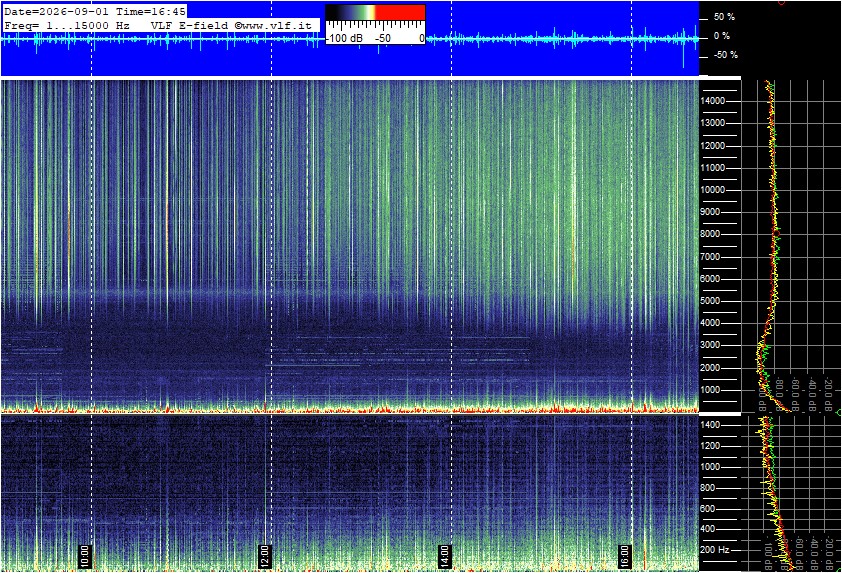Image resolution: width=842 pixels, height=573 pixels.
Task: Click the -100 dB color scale label
Action: [344, 38]
